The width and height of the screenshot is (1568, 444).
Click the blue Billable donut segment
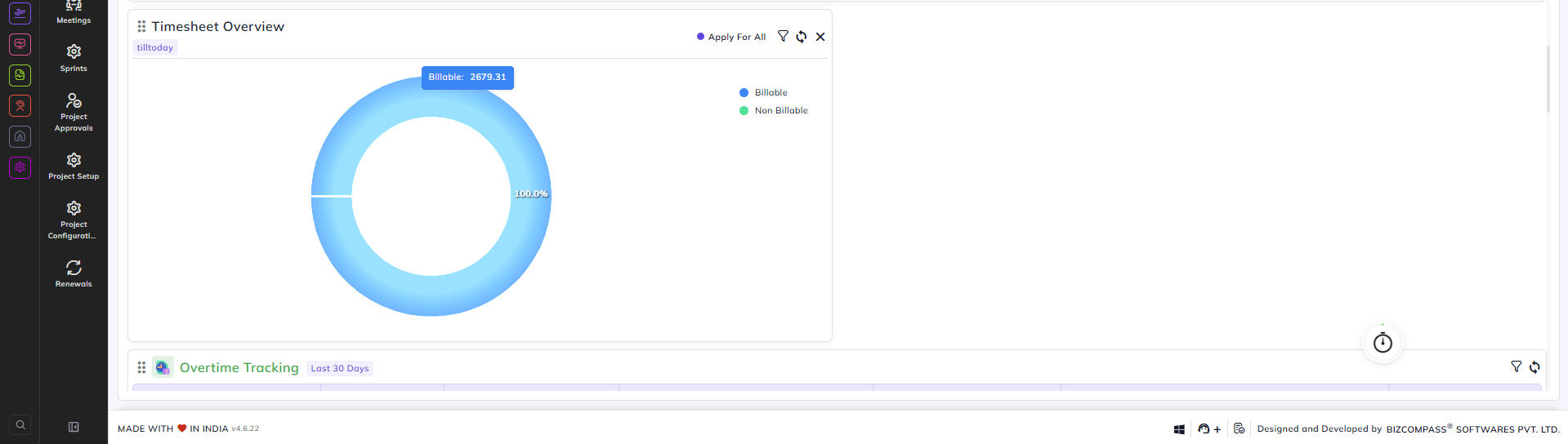431,295
